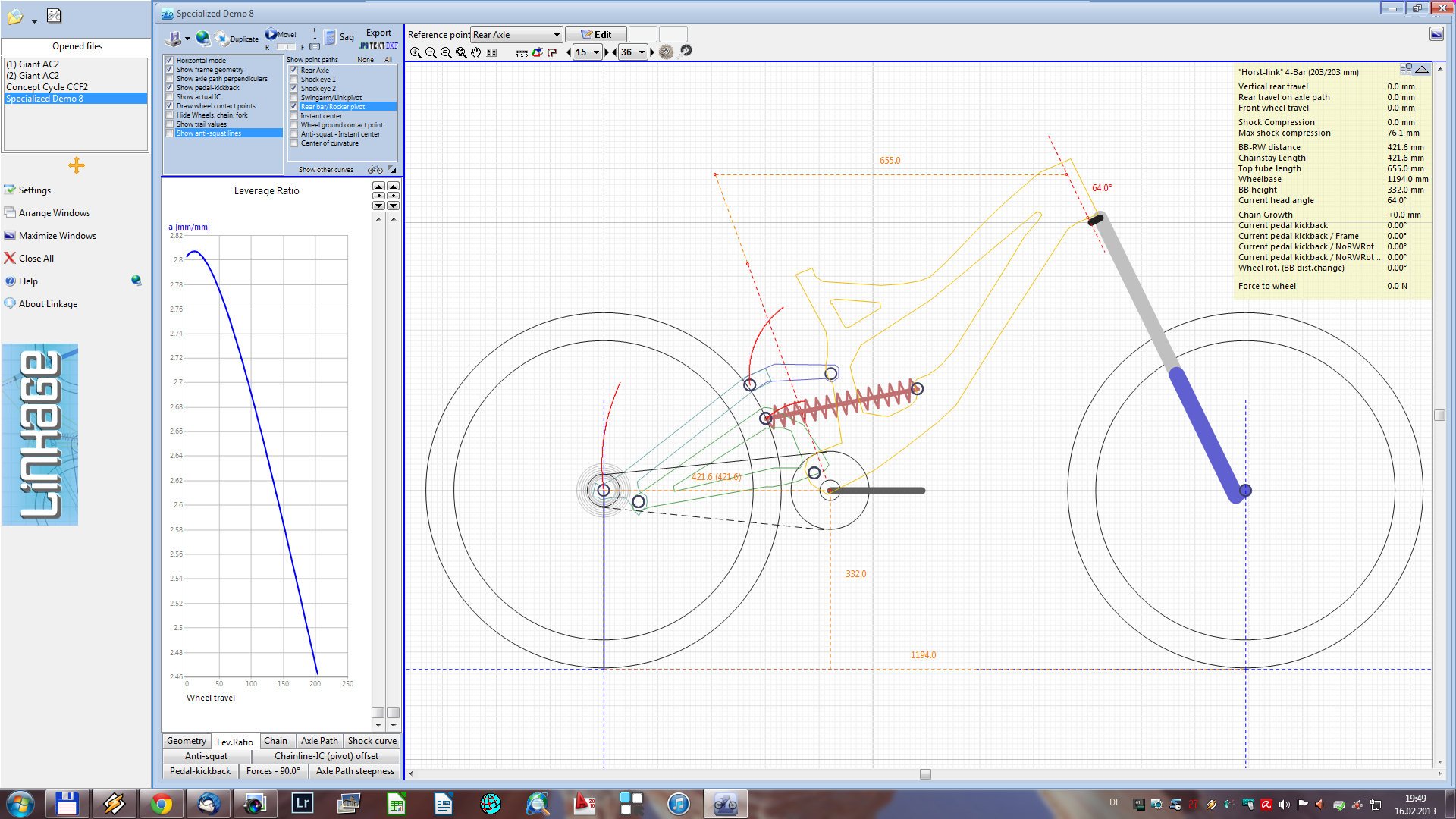
Task: Select None for point paths
Action: click(x=366, y=60)
